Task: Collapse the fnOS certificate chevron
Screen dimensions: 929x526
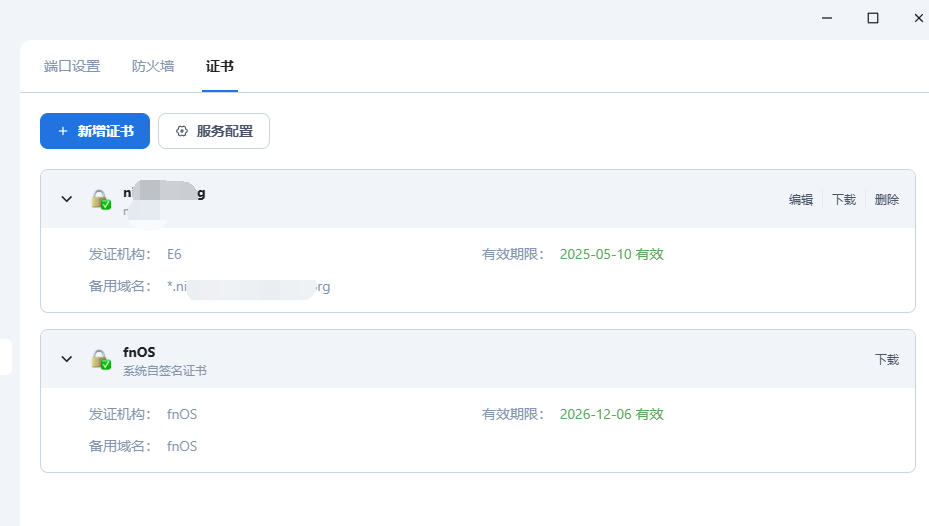Action: (x=67, y=359)
